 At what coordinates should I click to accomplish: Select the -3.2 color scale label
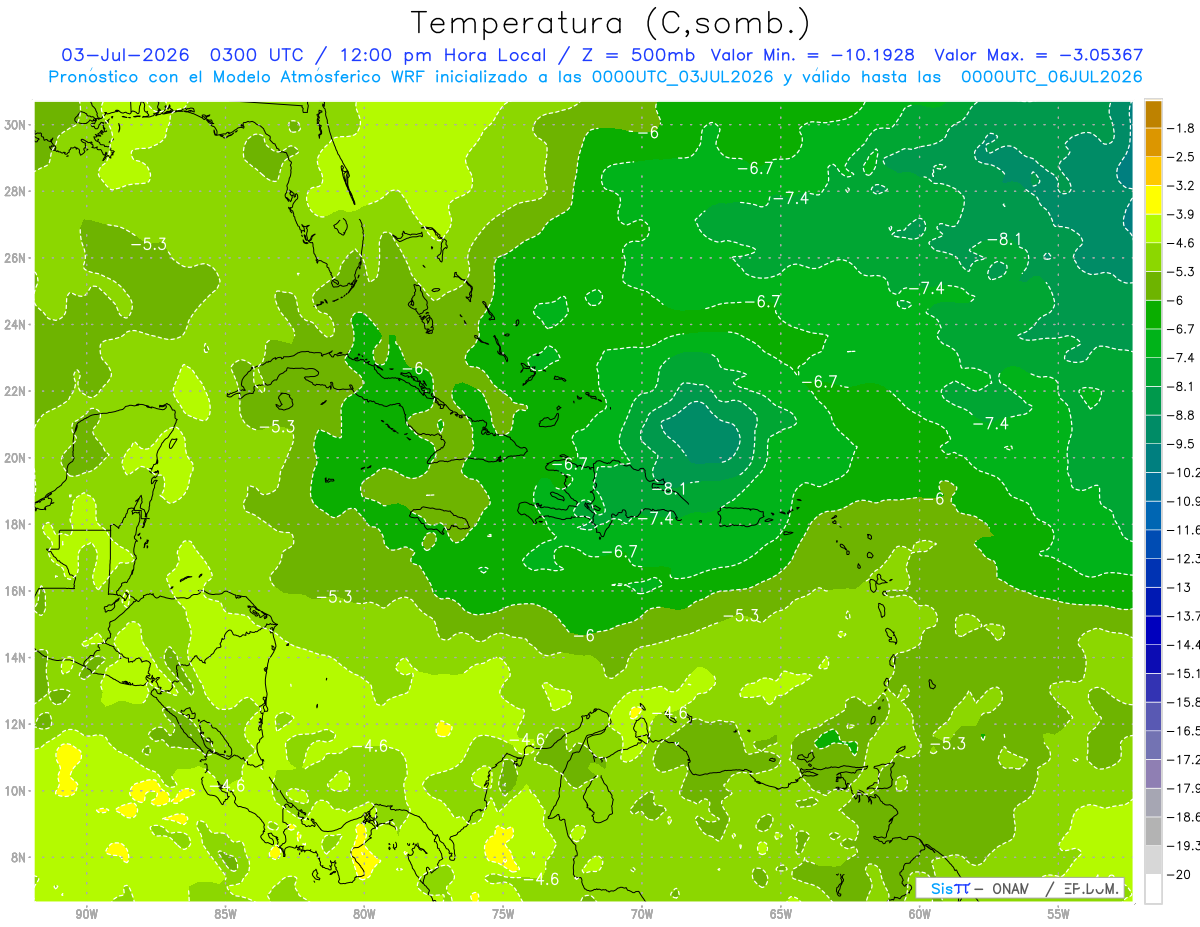click(x=1183, y=186)
